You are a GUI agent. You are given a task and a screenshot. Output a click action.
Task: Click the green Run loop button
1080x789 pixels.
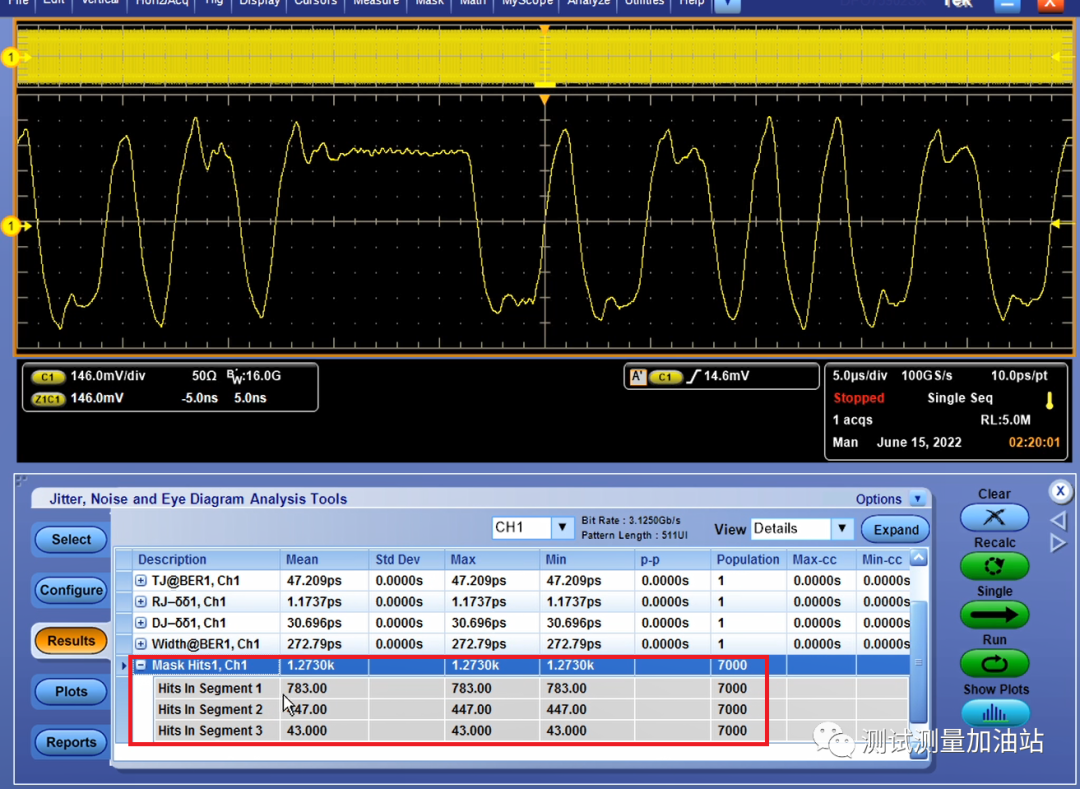(x=994, y=663)
